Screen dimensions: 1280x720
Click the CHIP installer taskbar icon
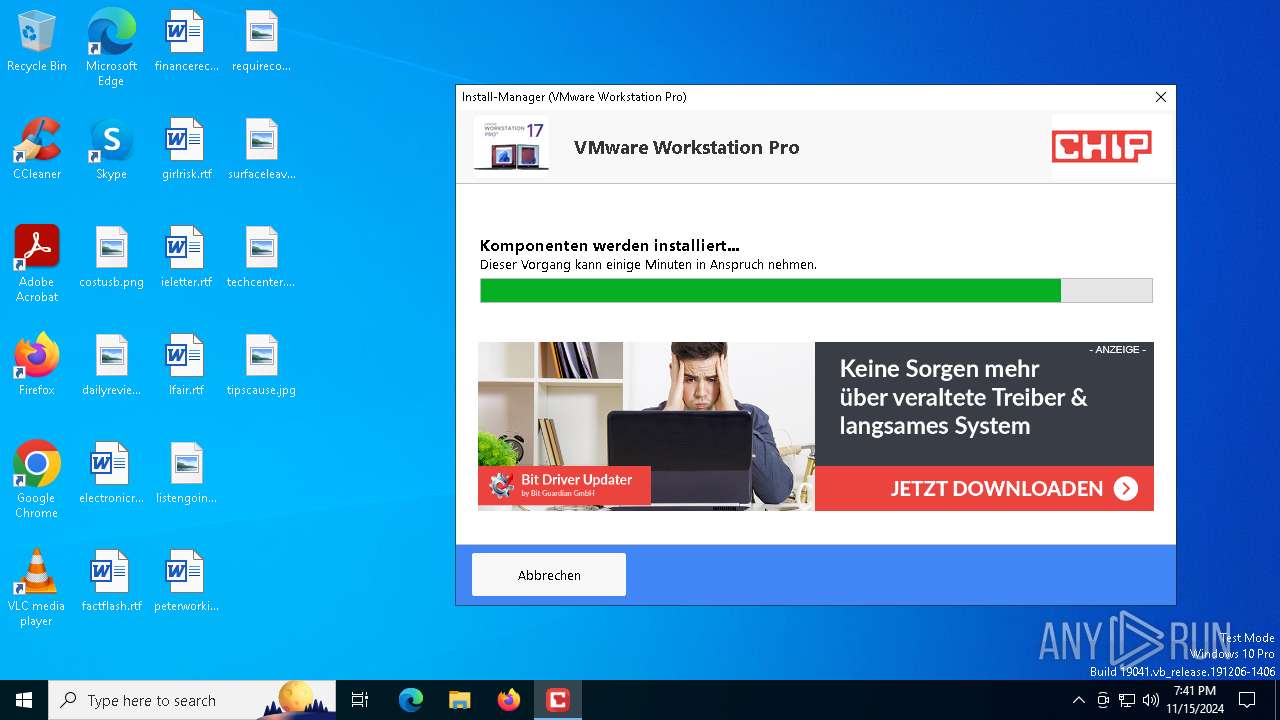pyautogui.click(x=558, y=700)
